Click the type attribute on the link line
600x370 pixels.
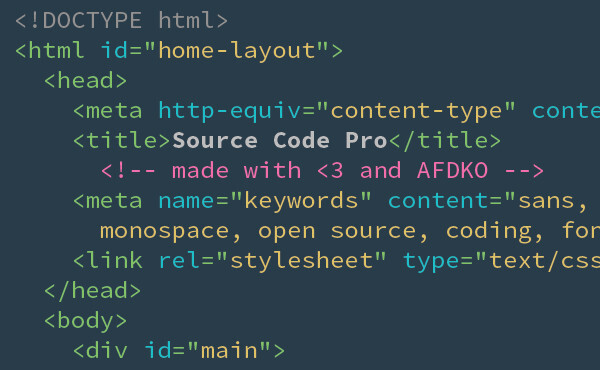(x=431, y=262)
